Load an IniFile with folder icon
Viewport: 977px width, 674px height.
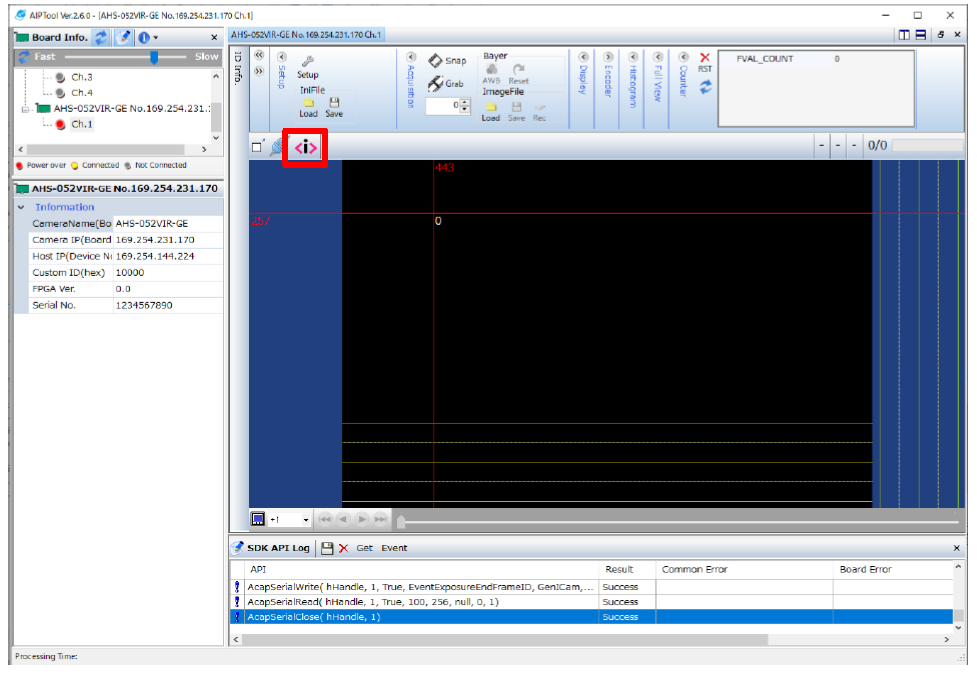[309, 103]
